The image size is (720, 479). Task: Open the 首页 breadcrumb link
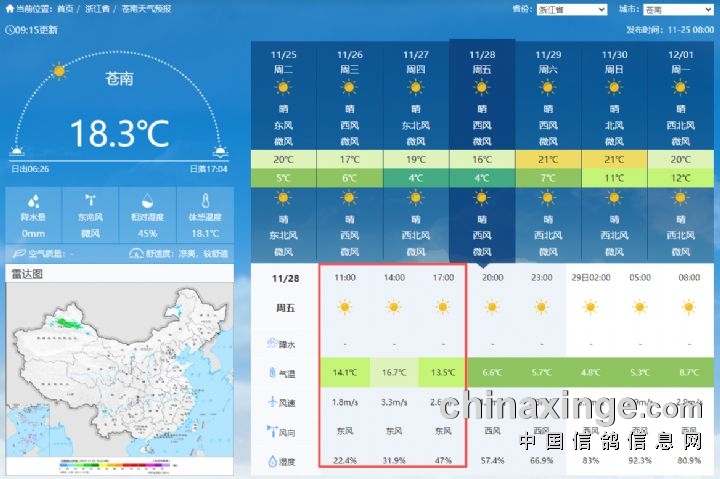65,9
